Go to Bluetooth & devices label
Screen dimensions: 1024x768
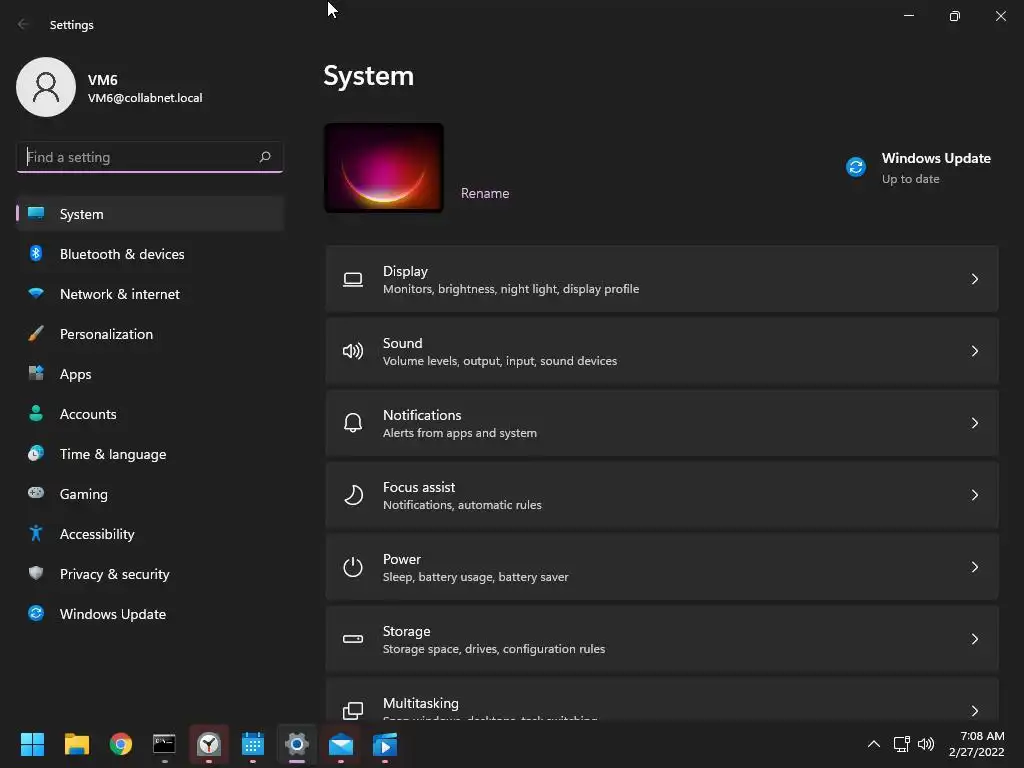click(122, 254)
